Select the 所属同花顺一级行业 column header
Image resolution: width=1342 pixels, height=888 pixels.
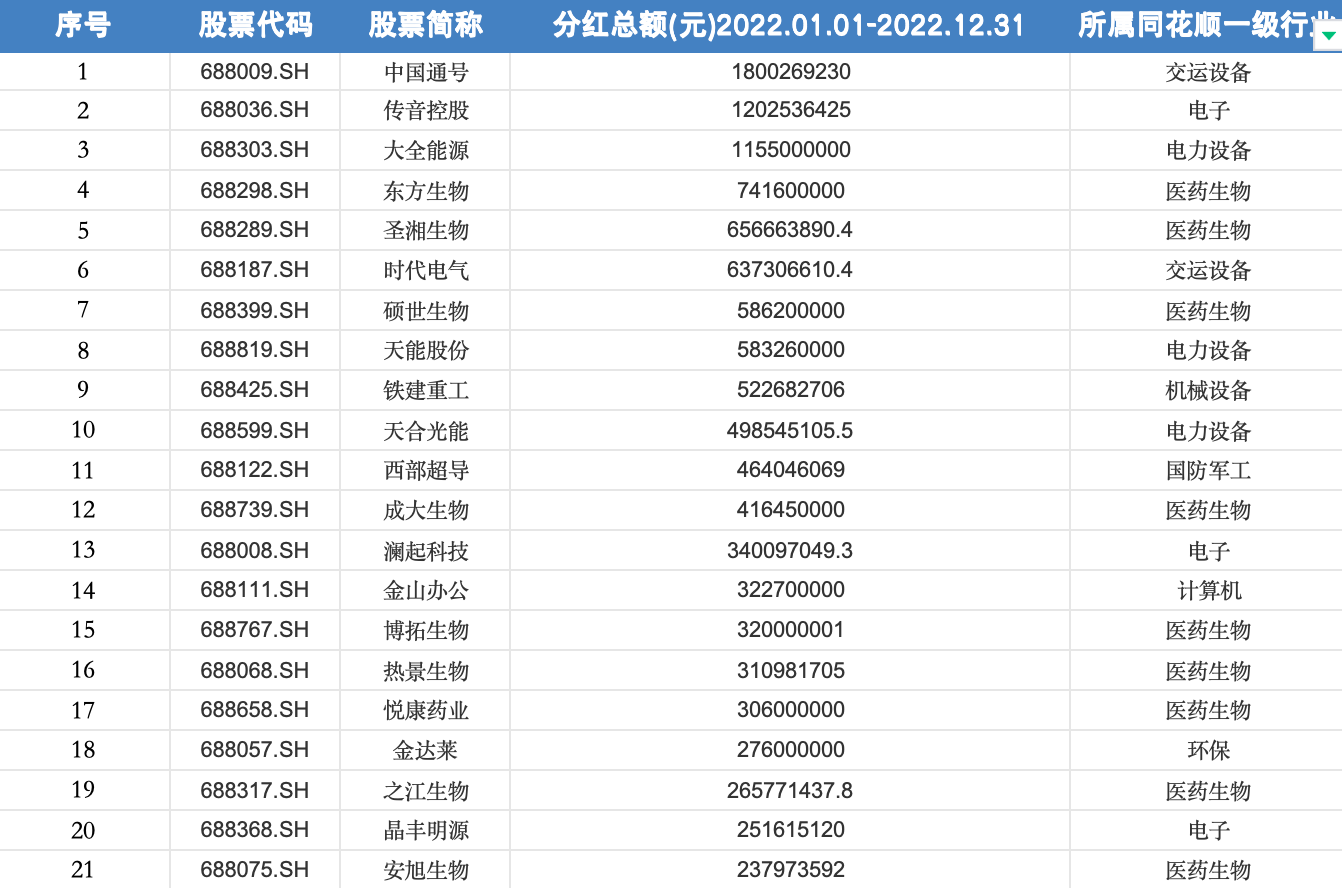[1206, 26]
